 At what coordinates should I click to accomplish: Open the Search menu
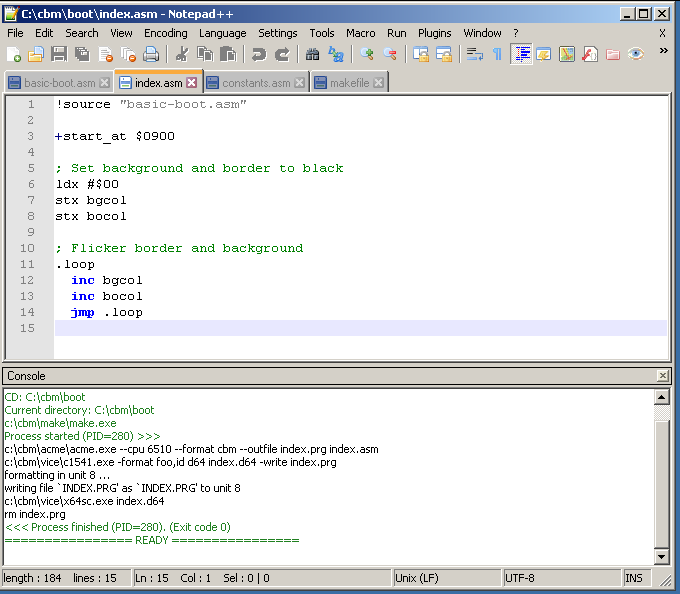(82, 33)
